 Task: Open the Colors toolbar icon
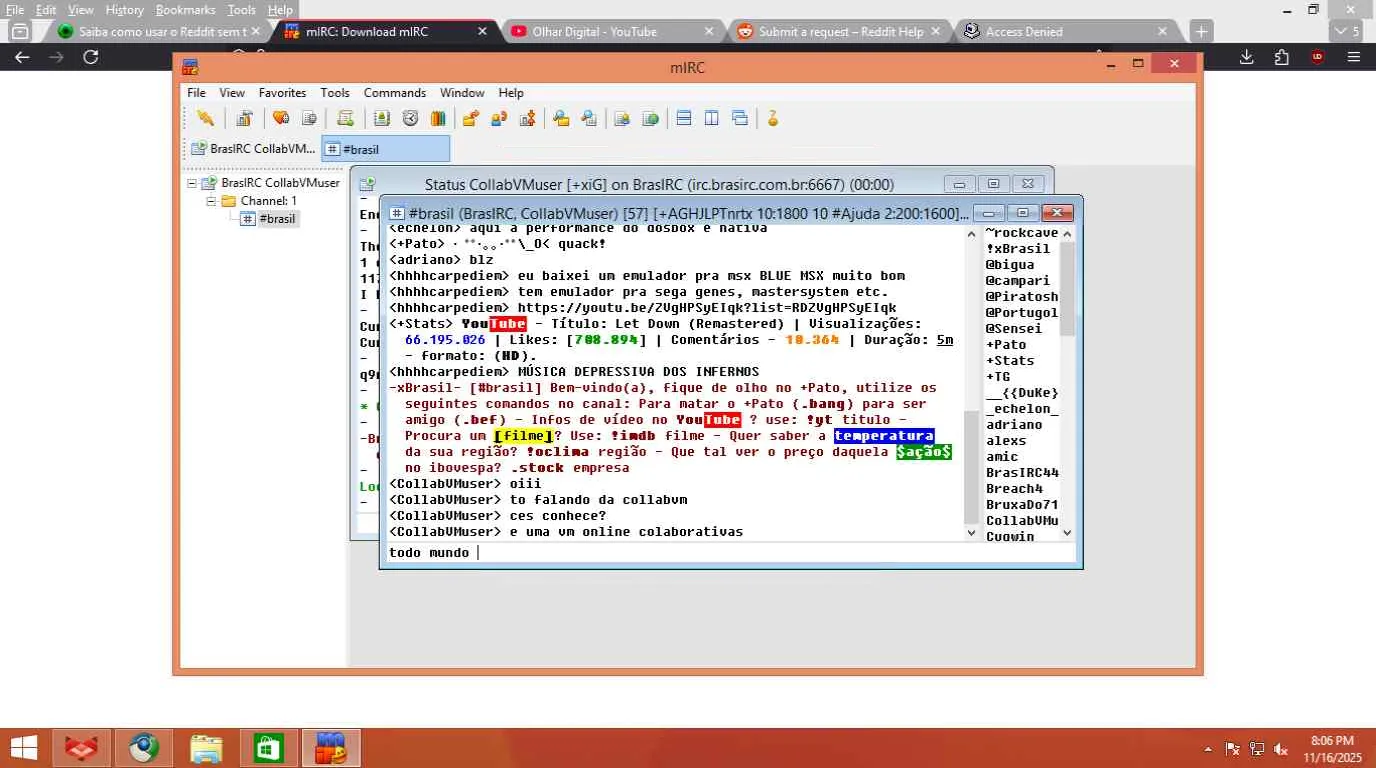coord(437,118)
